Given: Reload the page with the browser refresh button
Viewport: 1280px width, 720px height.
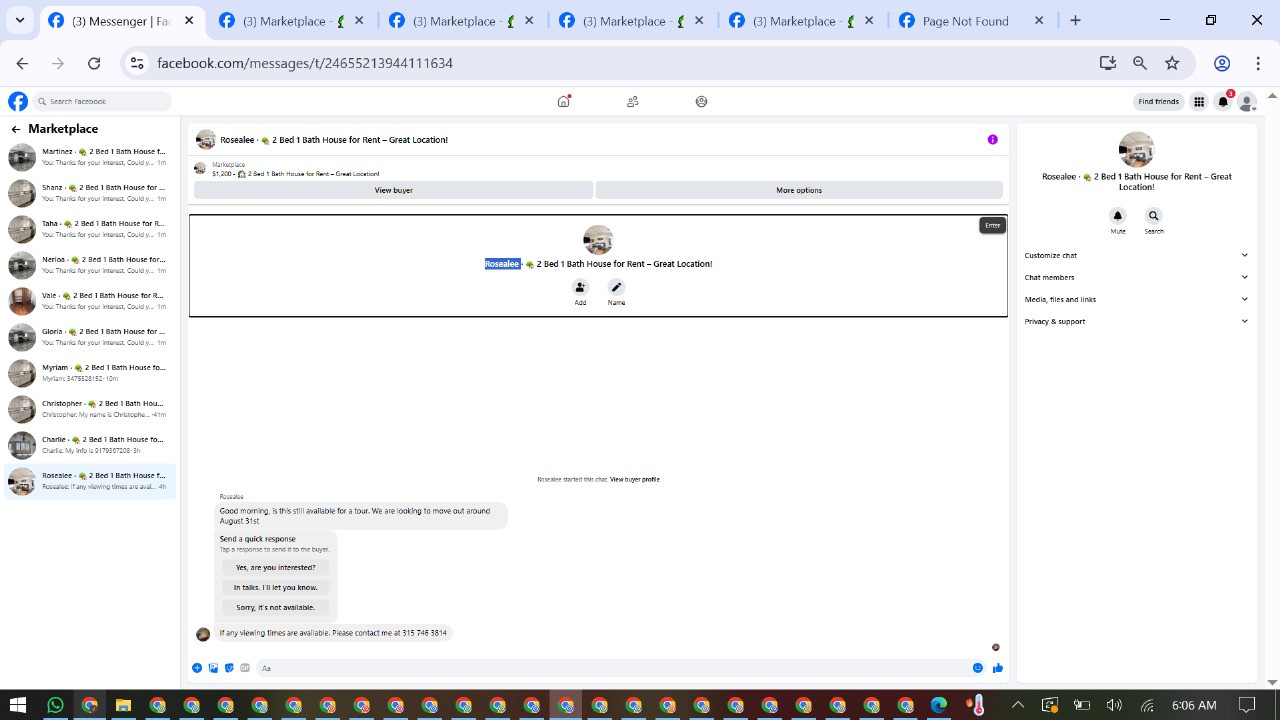Looking at the screenshot, I should click(94, 63).
